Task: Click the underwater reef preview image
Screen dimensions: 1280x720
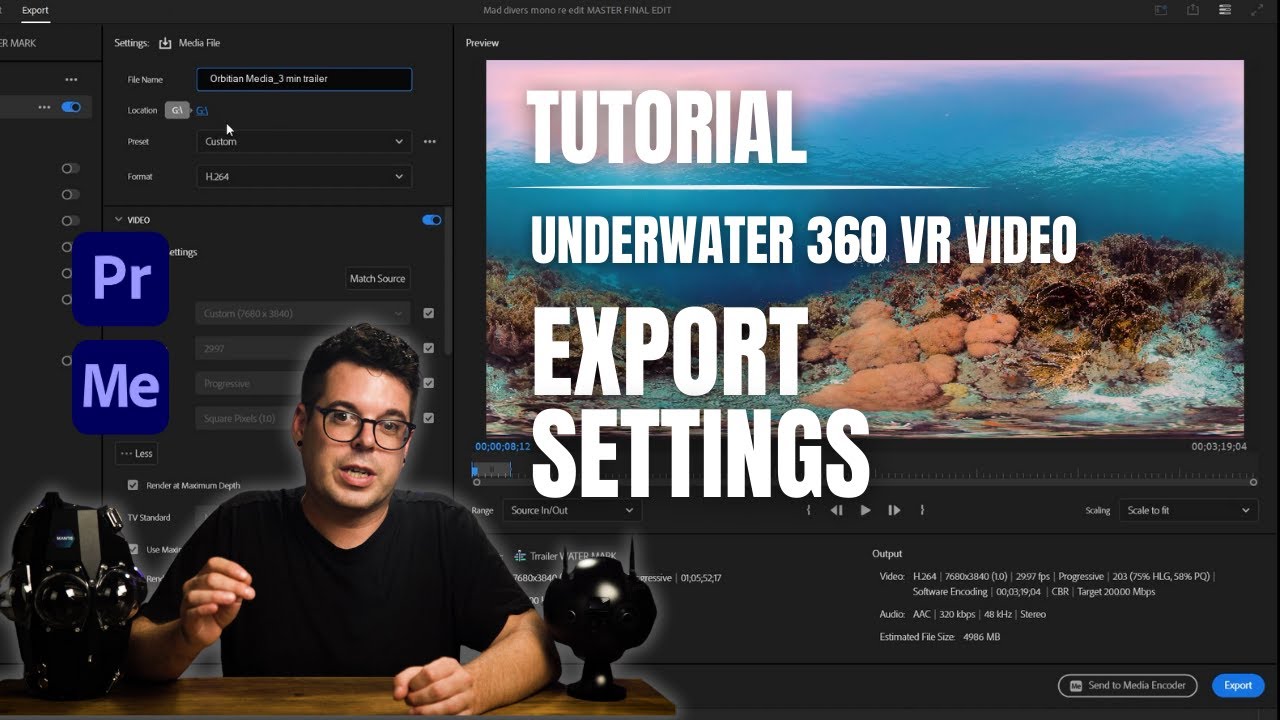Action: pos(865,248)
